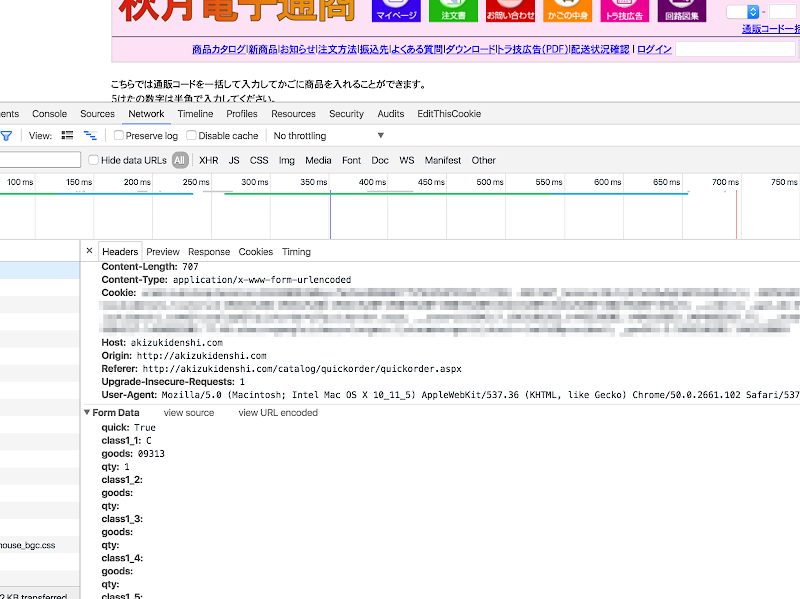Switch to the Timing detail tab

(296, 252)
